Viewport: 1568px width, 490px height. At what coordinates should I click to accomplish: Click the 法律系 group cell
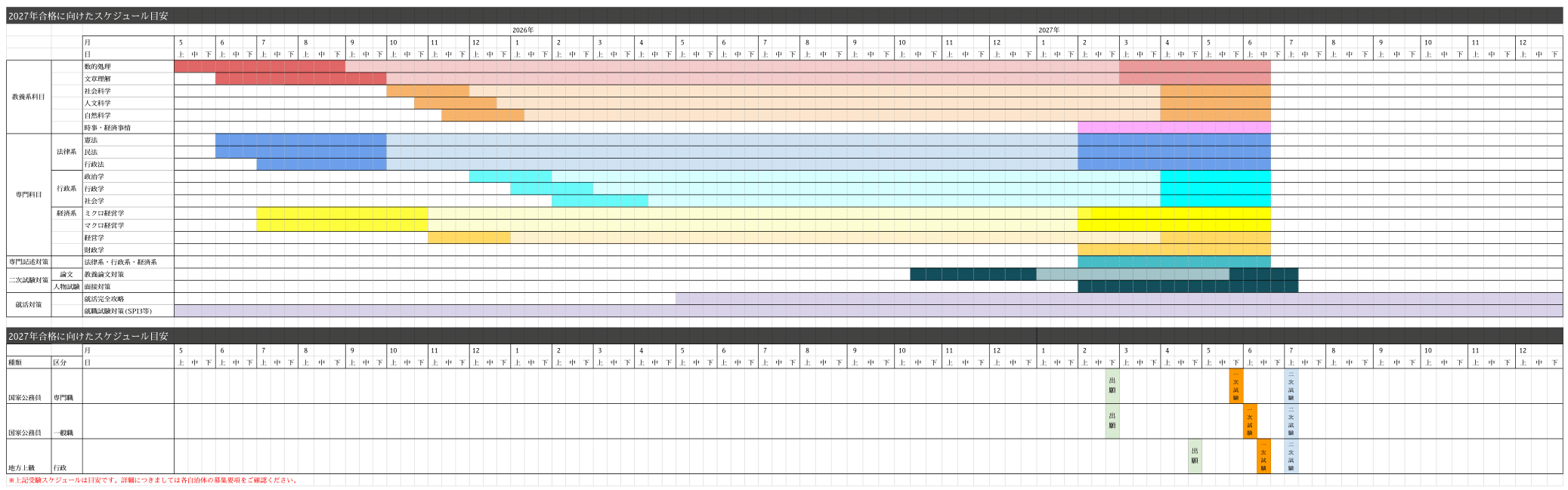(x=66, y=152)
